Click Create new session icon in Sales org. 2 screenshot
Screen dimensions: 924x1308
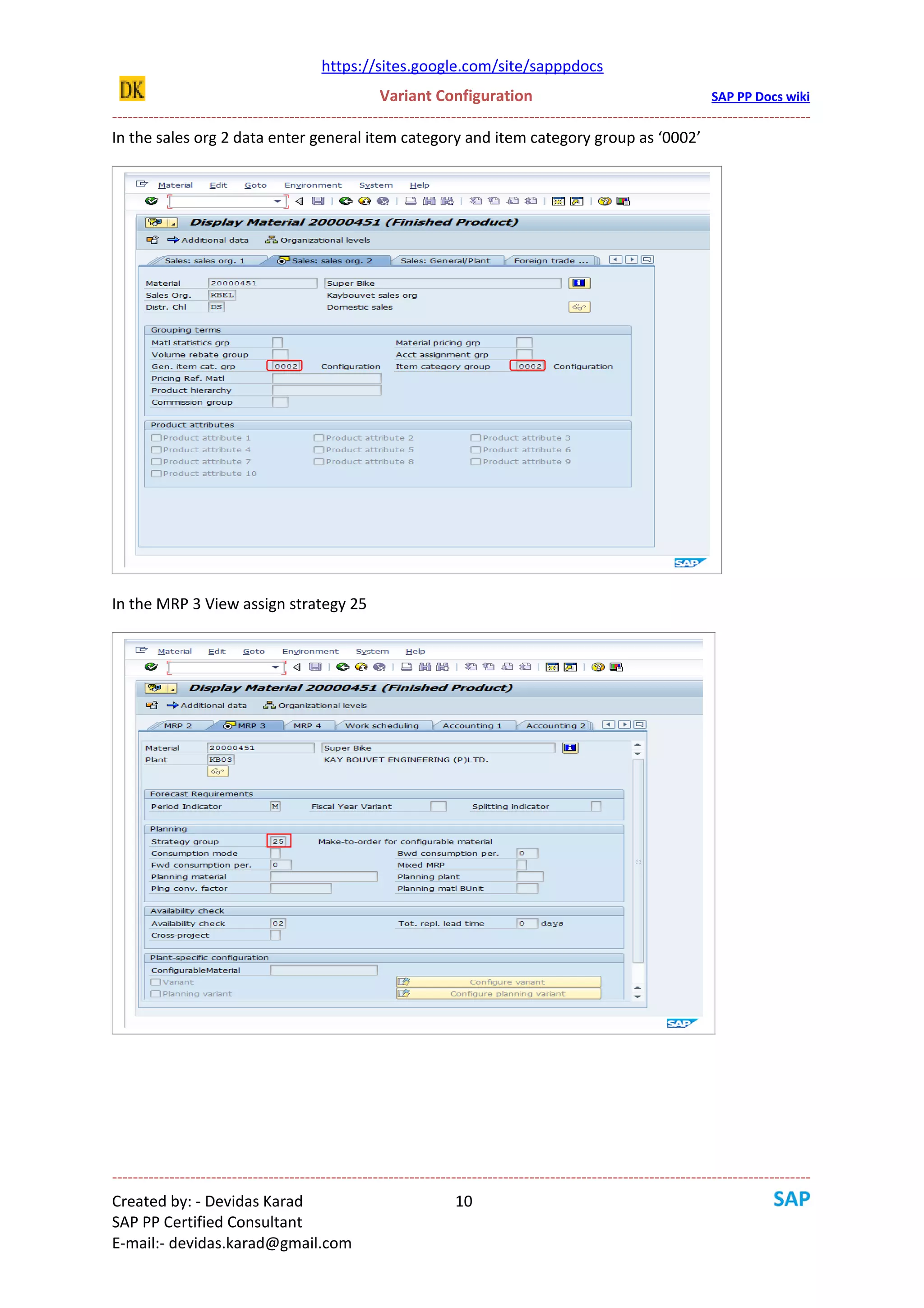click(x=559, y=201)
